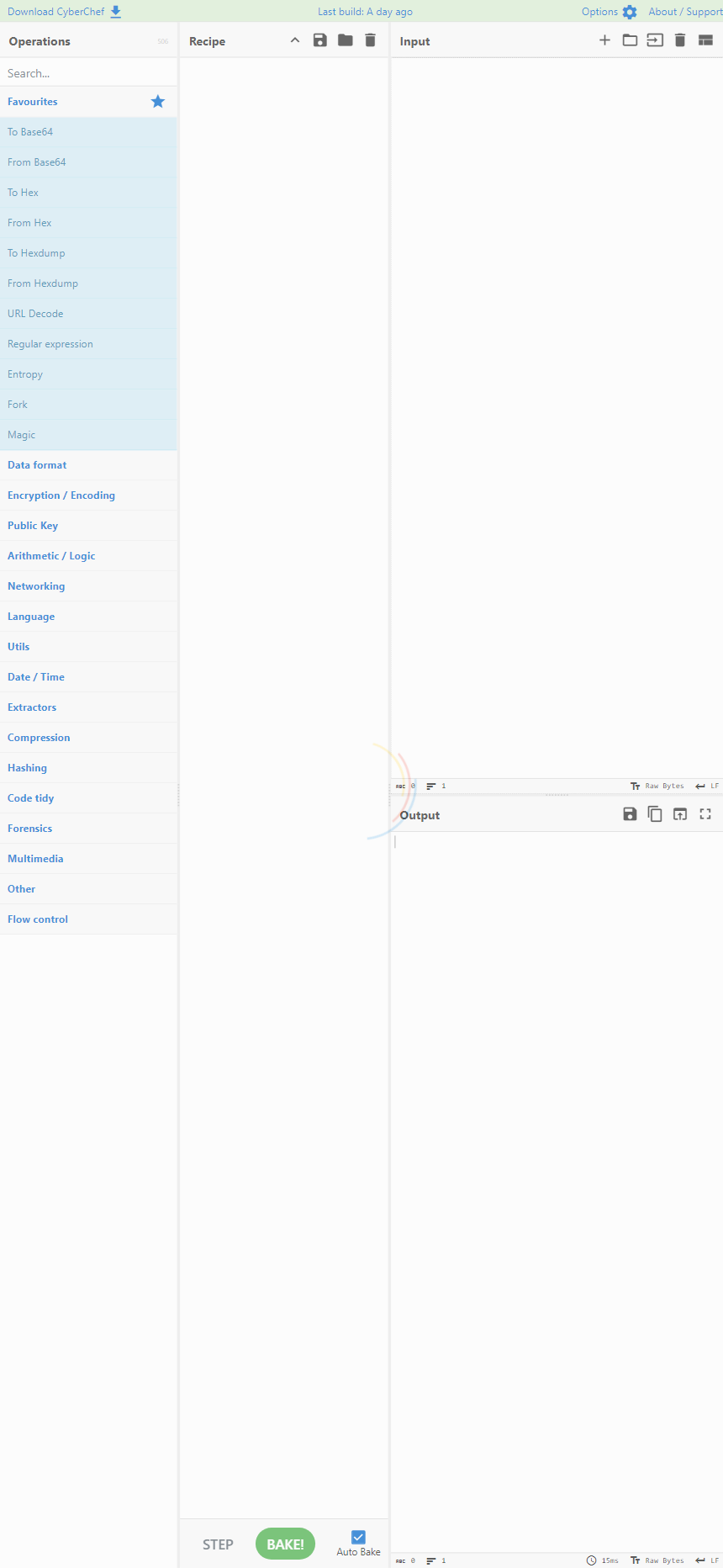
Task: Expand the Networking category
Action: click(x=88, y=586)
